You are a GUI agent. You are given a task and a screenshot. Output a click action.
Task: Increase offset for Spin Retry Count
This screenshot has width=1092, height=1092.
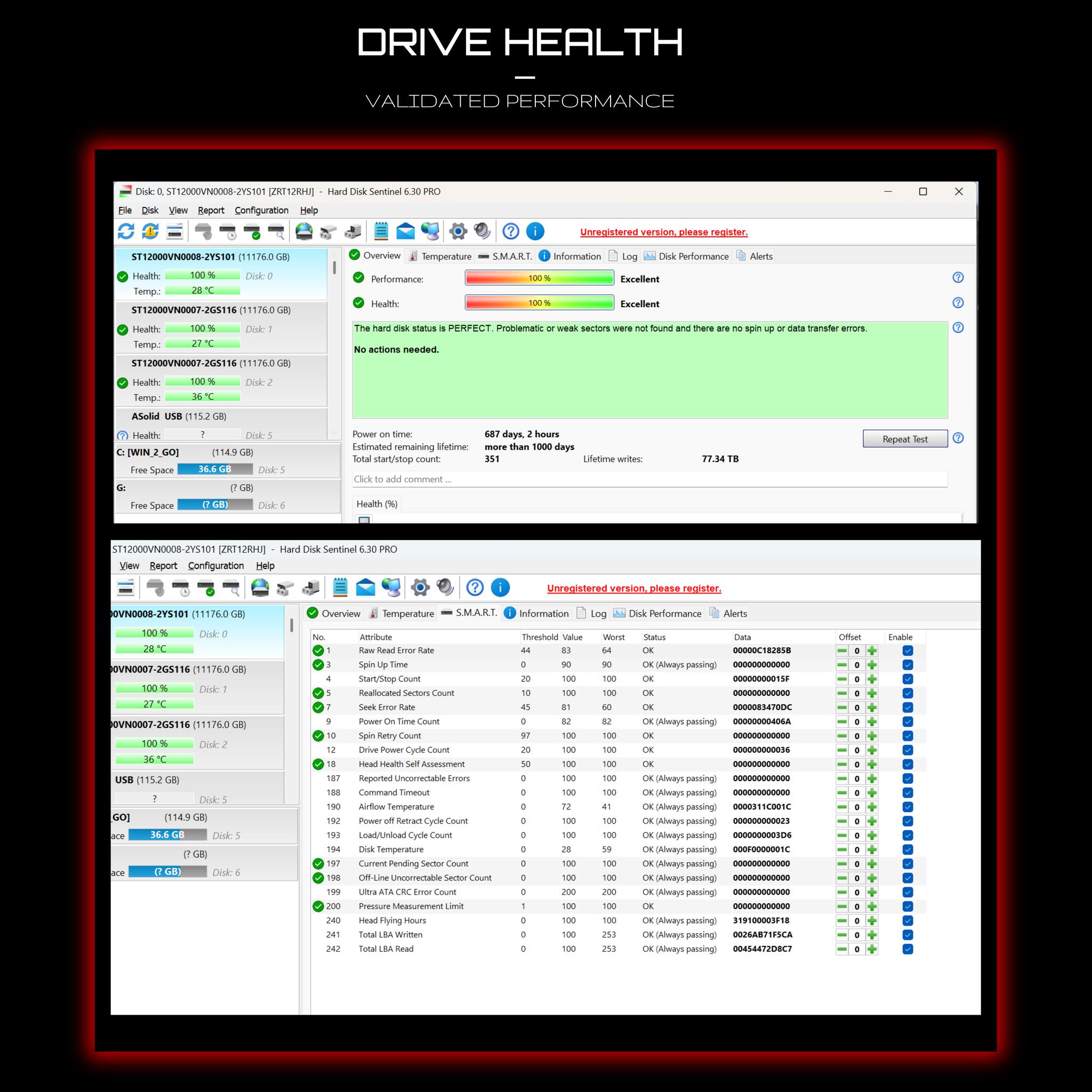tap(872, 736)
